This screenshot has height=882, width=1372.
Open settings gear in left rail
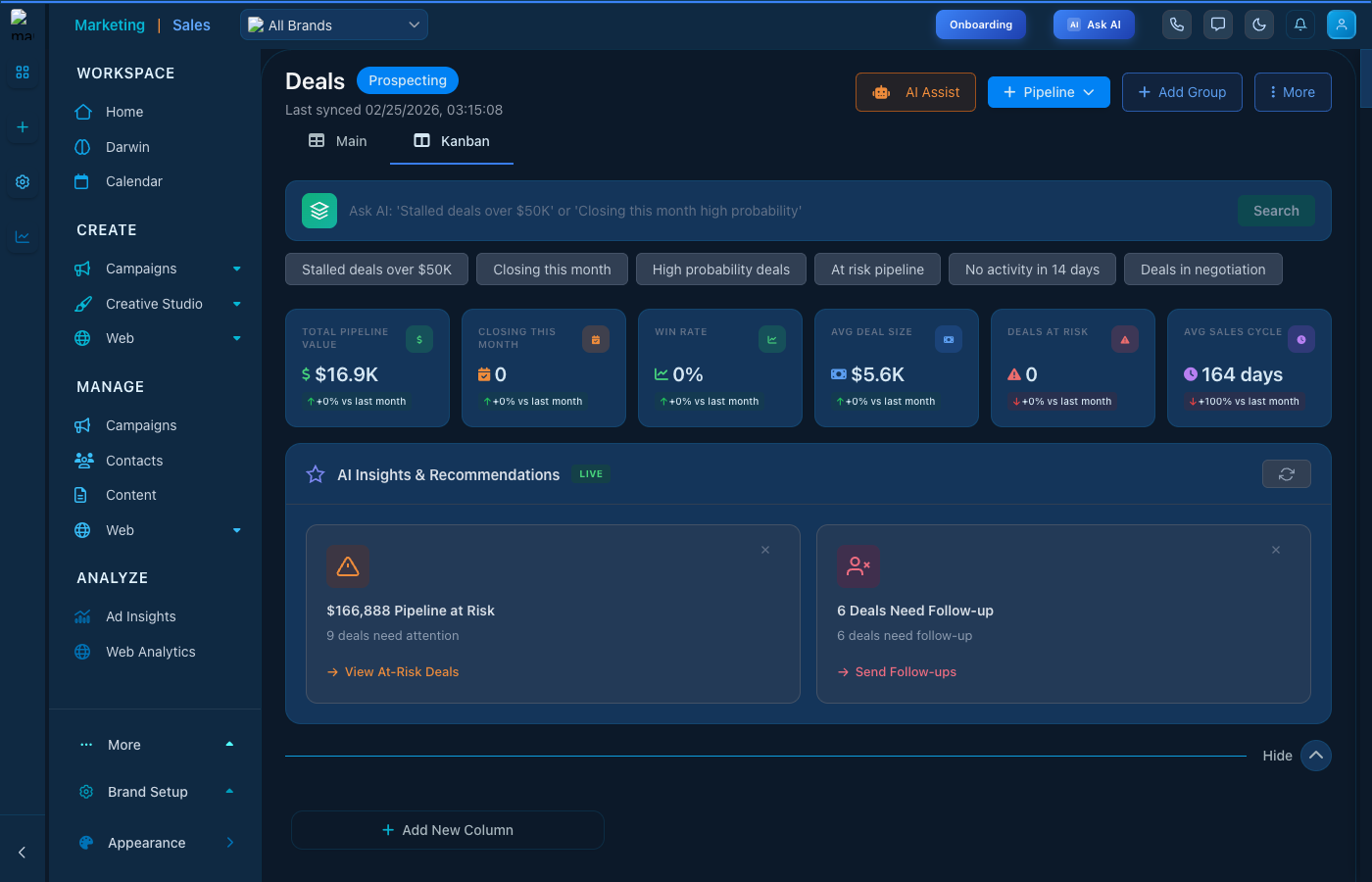coord(23,182)
